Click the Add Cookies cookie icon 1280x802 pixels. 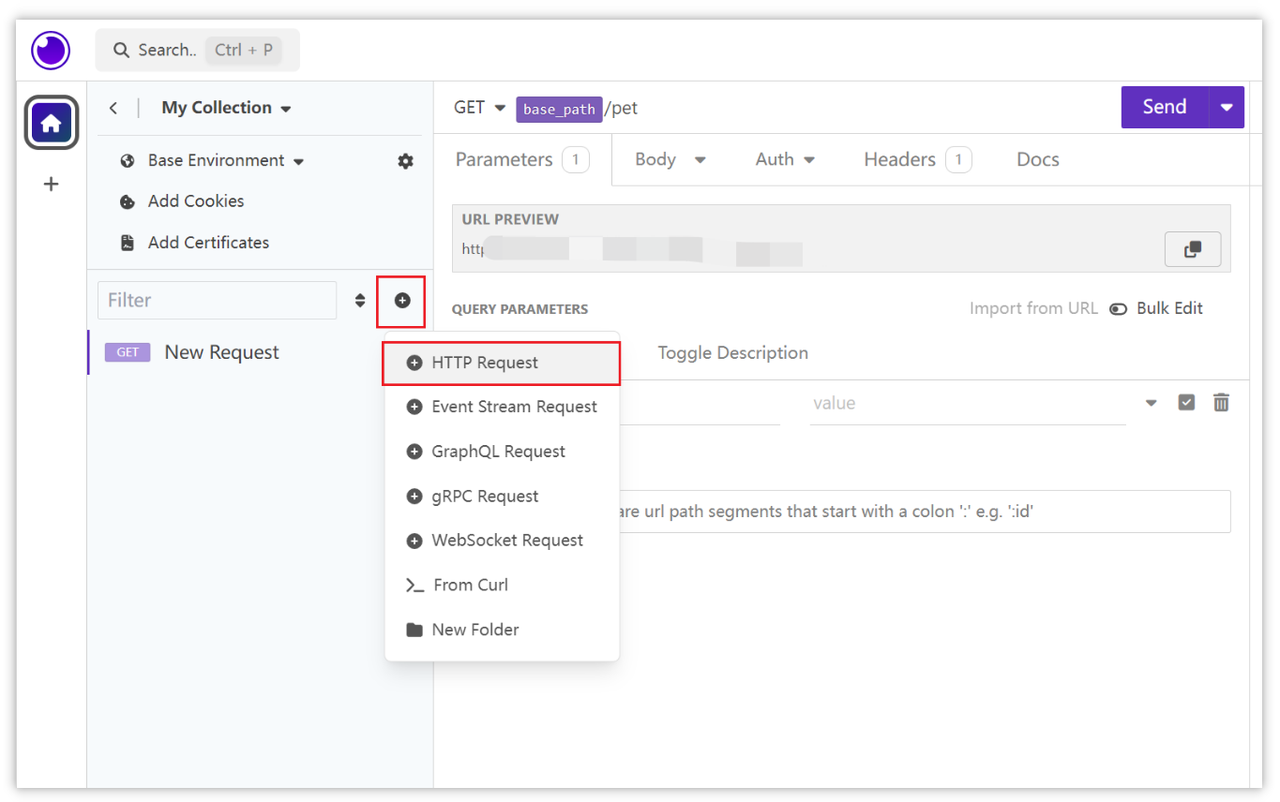pyautogui.click(x=127, y=202)
